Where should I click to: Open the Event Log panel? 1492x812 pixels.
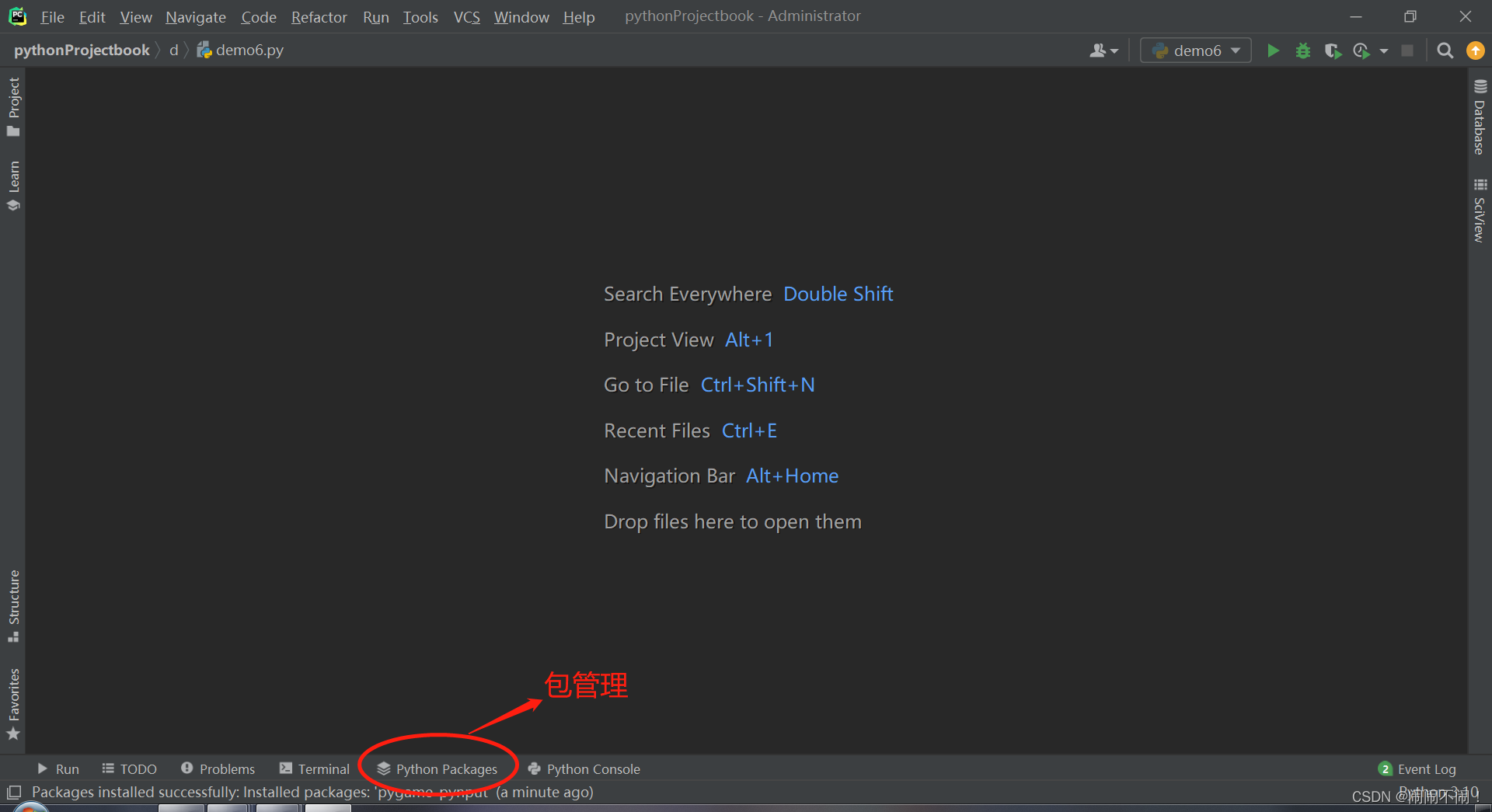coord(1417,768)
